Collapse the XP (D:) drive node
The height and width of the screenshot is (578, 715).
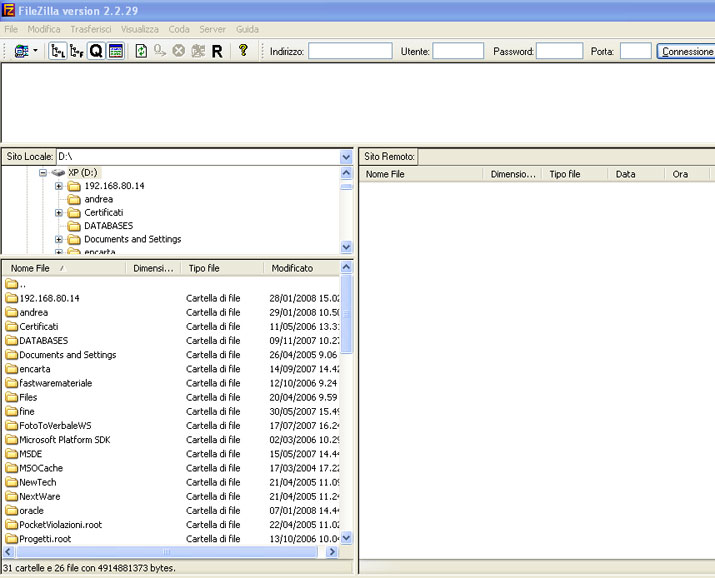pos(43,173)
